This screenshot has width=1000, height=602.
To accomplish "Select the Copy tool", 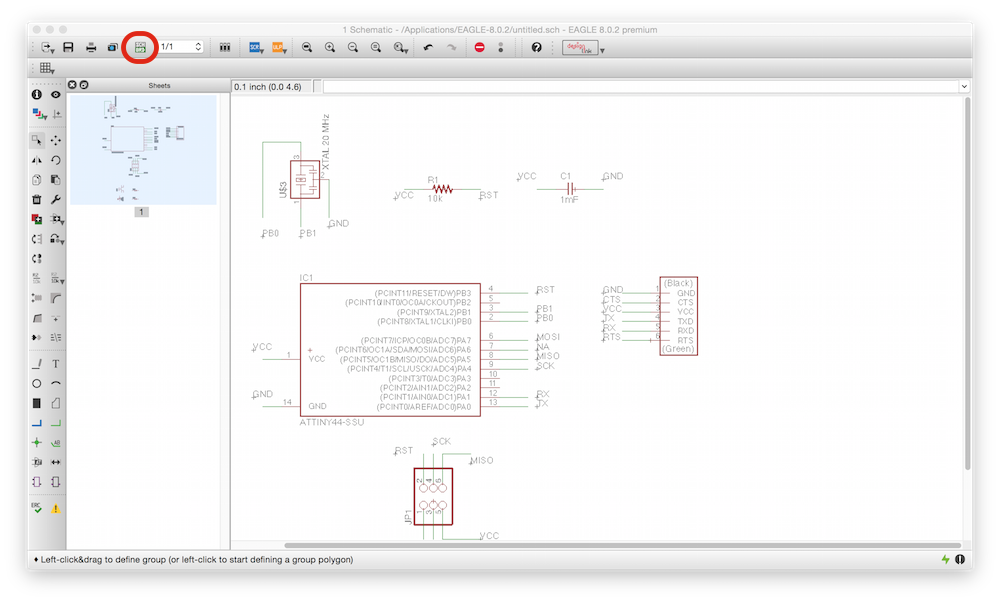I will (37, 180).
